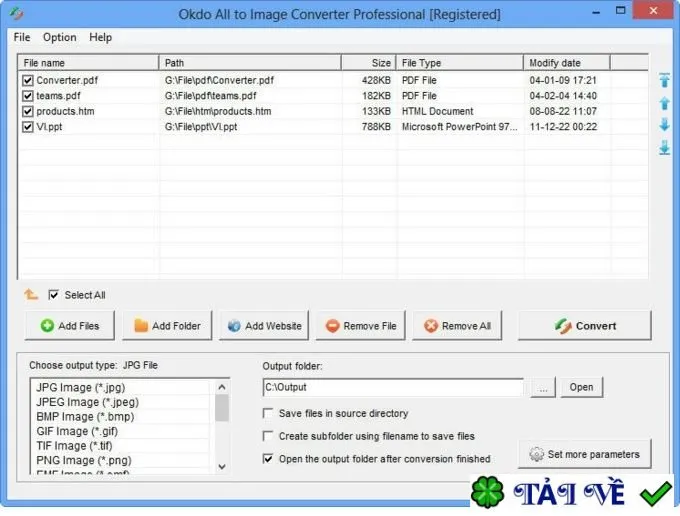Toggle the Select All checkbox

(53, 295)
